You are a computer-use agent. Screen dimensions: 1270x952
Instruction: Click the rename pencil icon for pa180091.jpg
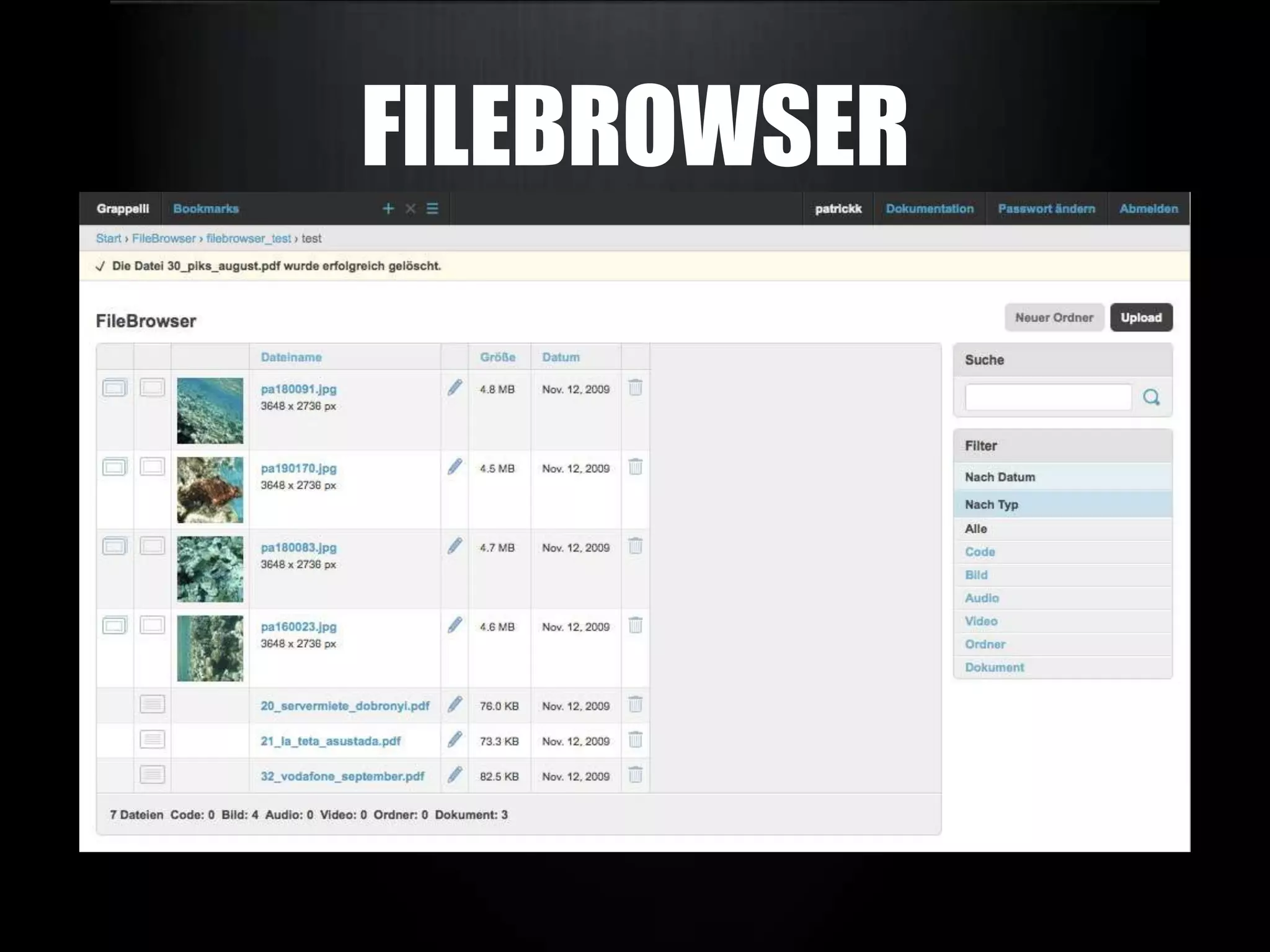click(455, 388)
